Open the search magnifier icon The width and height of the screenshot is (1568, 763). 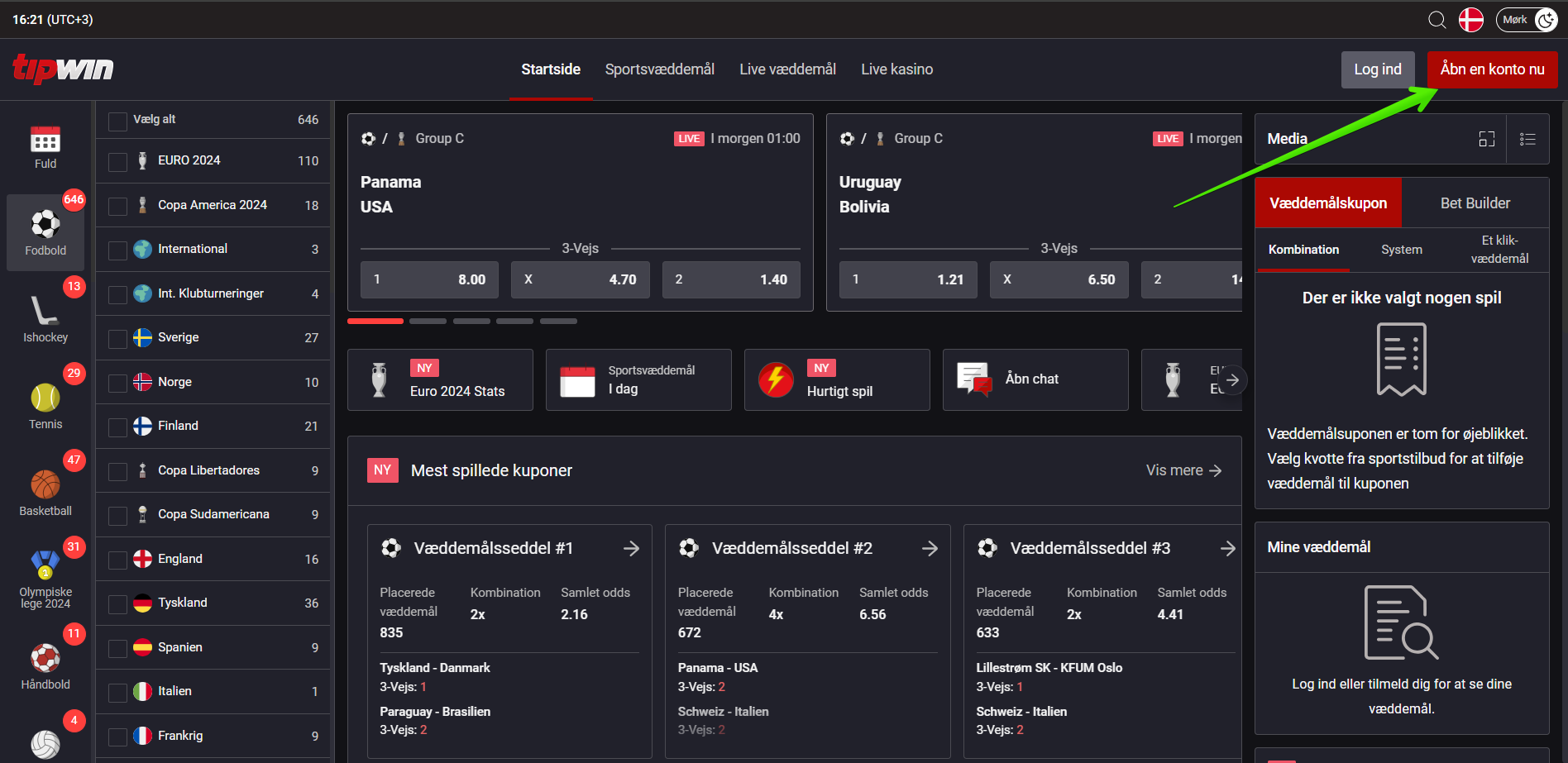(x=1437, y=20)
